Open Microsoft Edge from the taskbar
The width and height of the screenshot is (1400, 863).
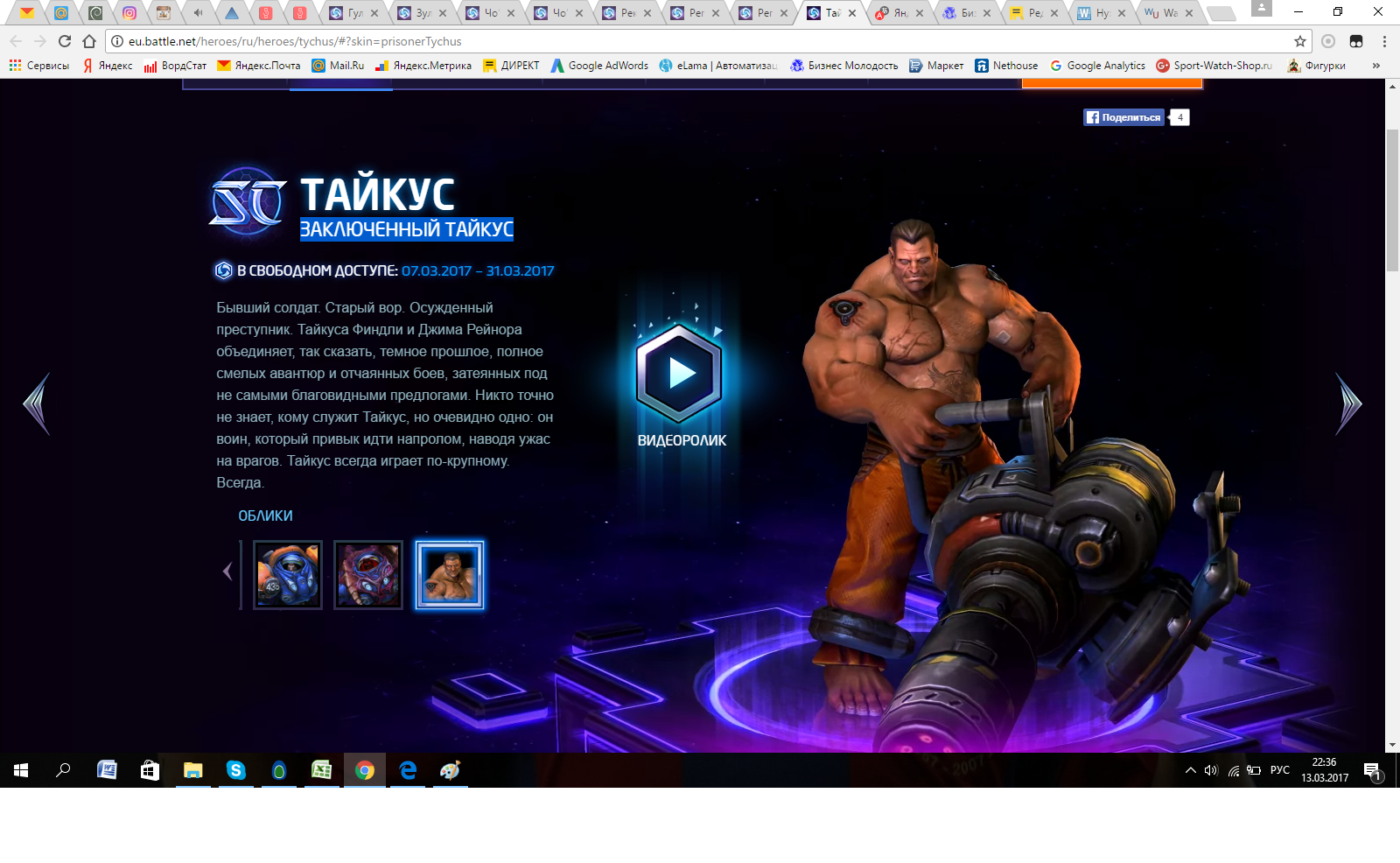[408, 770]
